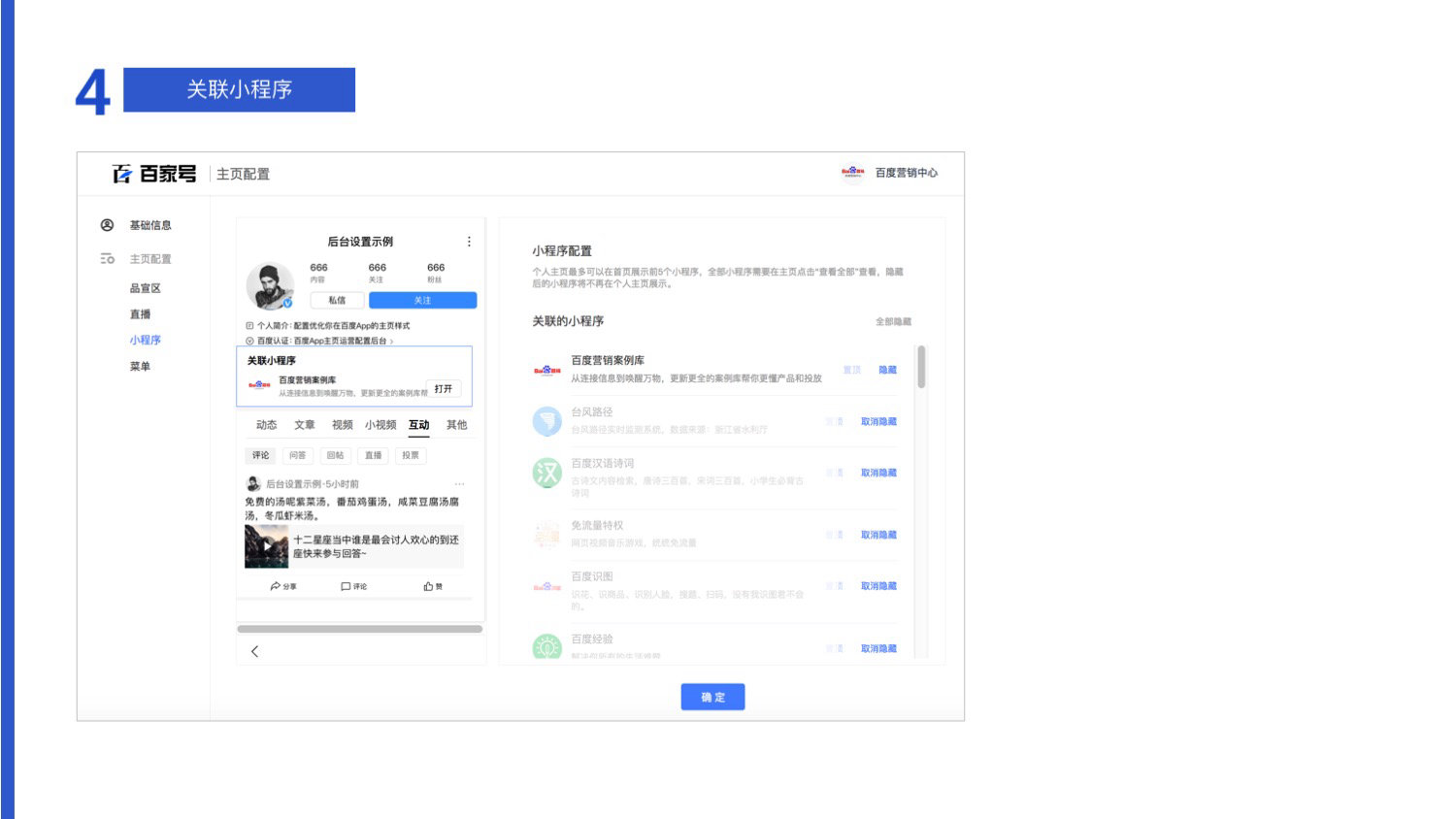Click 取消隐藏 for 百度经验
This screenshot has width=1456, height=819.
click(879, 648)
